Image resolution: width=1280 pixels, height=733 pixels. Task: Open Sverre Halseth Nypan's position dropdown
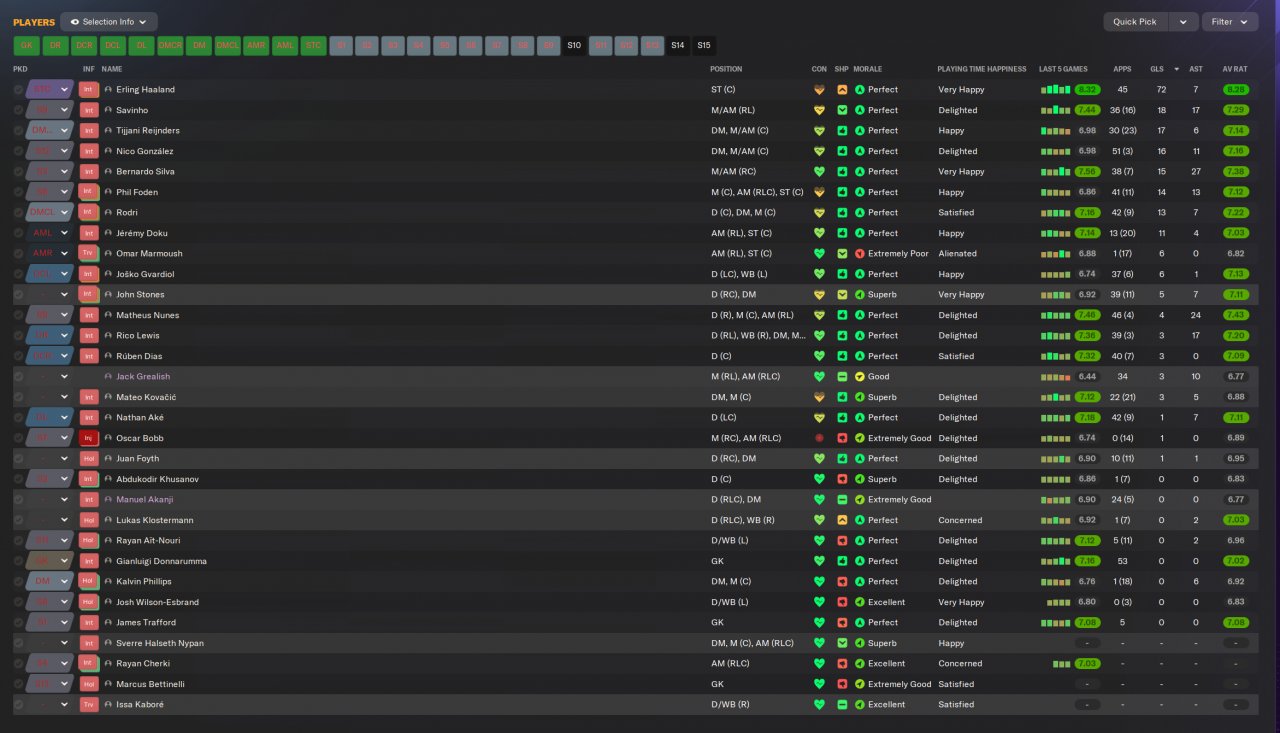[x=50, y=643]
